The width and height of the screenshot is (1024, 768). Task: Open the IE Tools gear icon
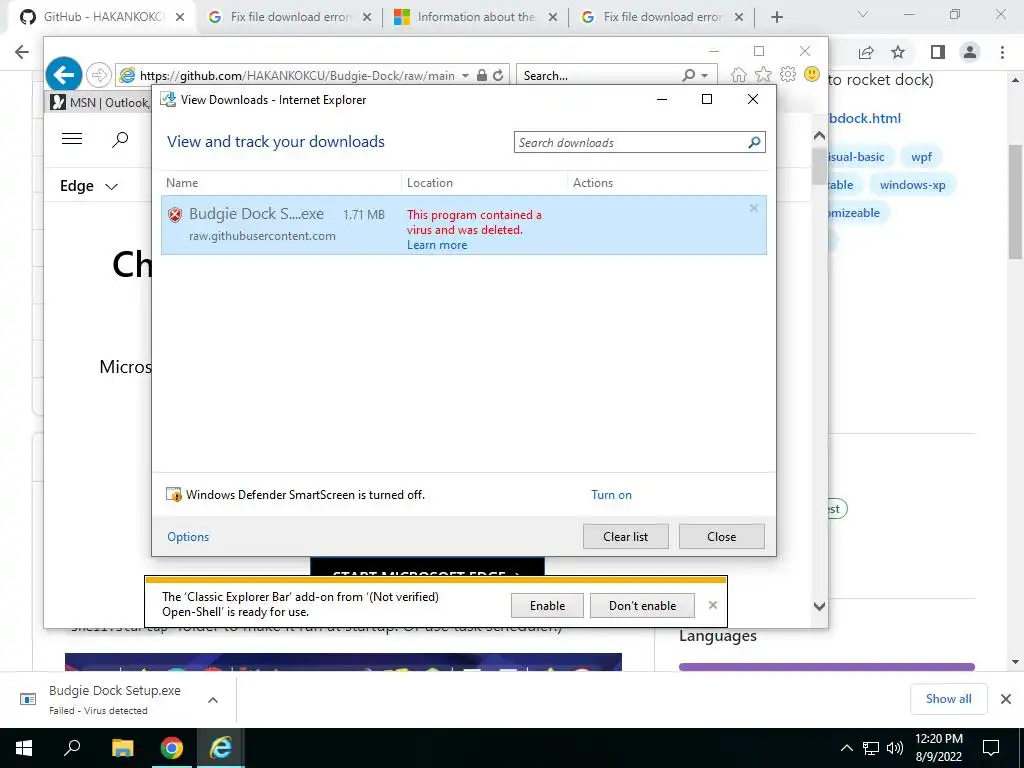tap(788, 74)
